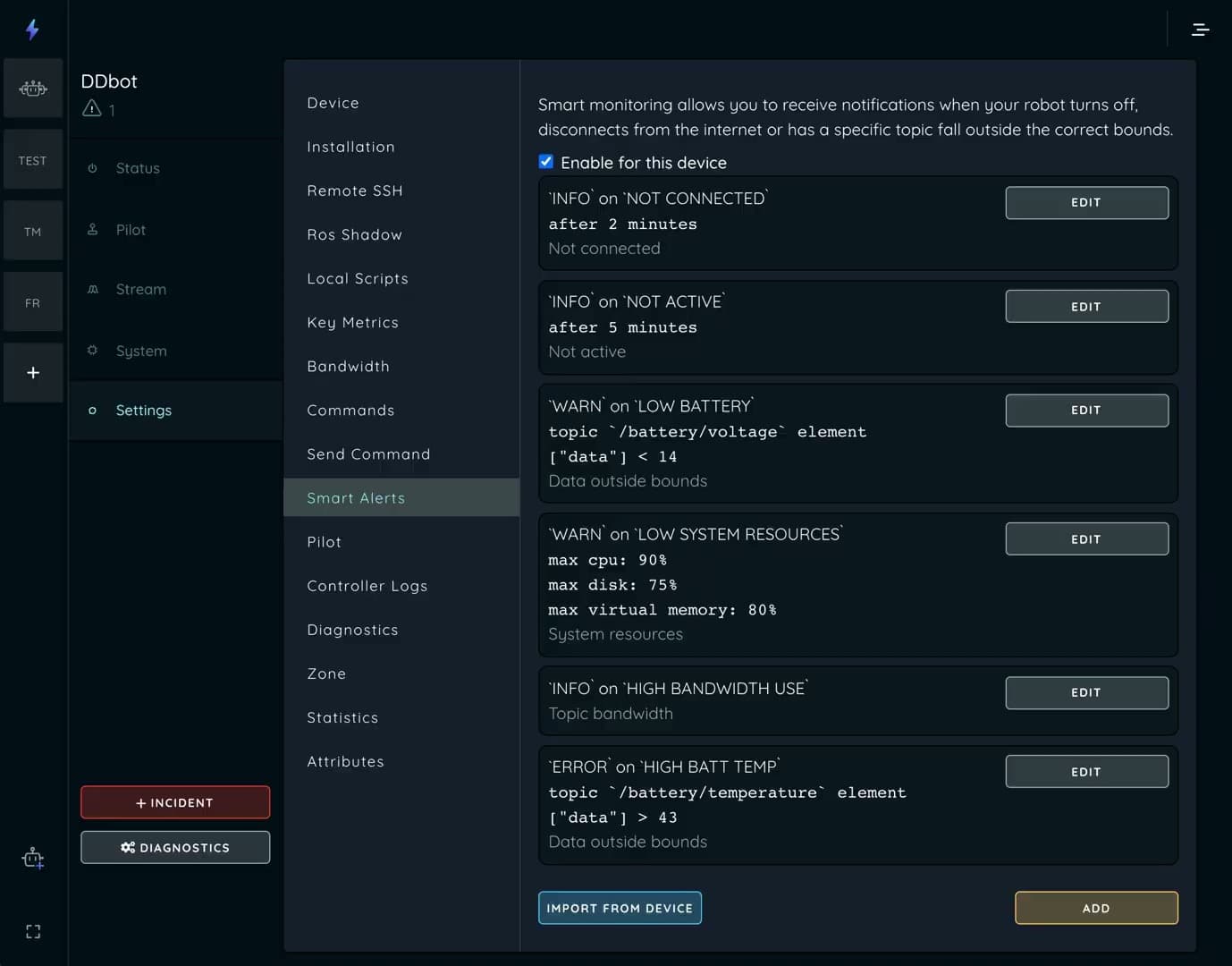Go to the Diagnostics settings section
The height and width of the screenshot is (966, 1232).
pos(401,629)
